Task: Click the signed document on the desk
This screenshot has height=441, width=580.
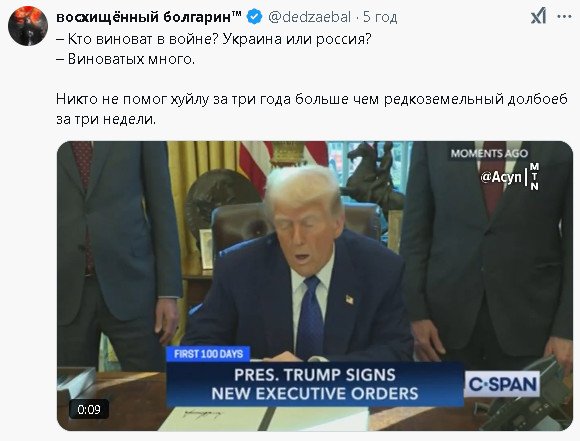Action: 213,418
